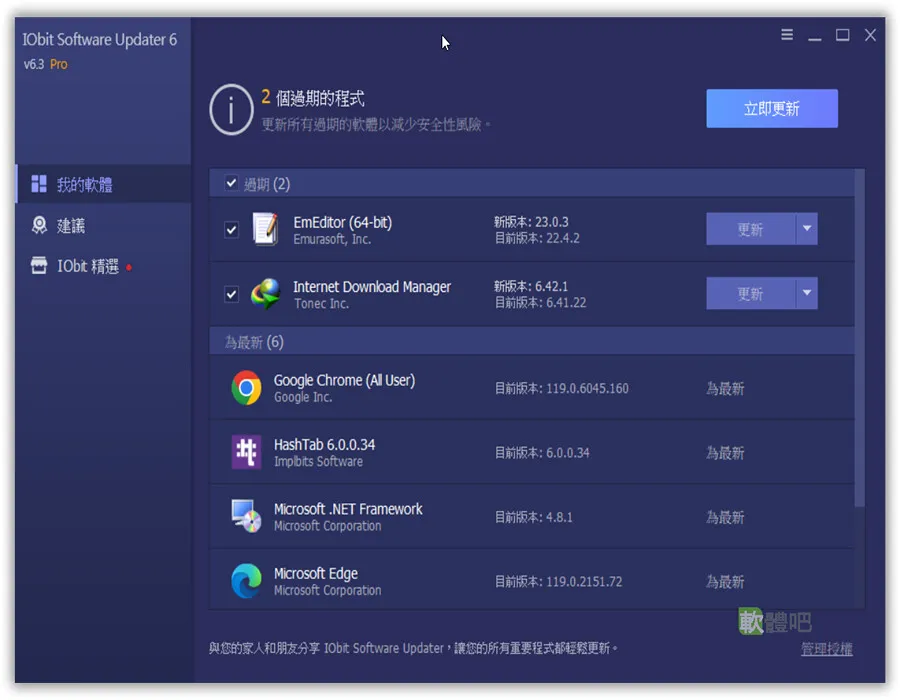Uncheck the EmEditor (64-bit) checkbox
The height and width of the screenshot is (700, 900).
tap(231, 230)
